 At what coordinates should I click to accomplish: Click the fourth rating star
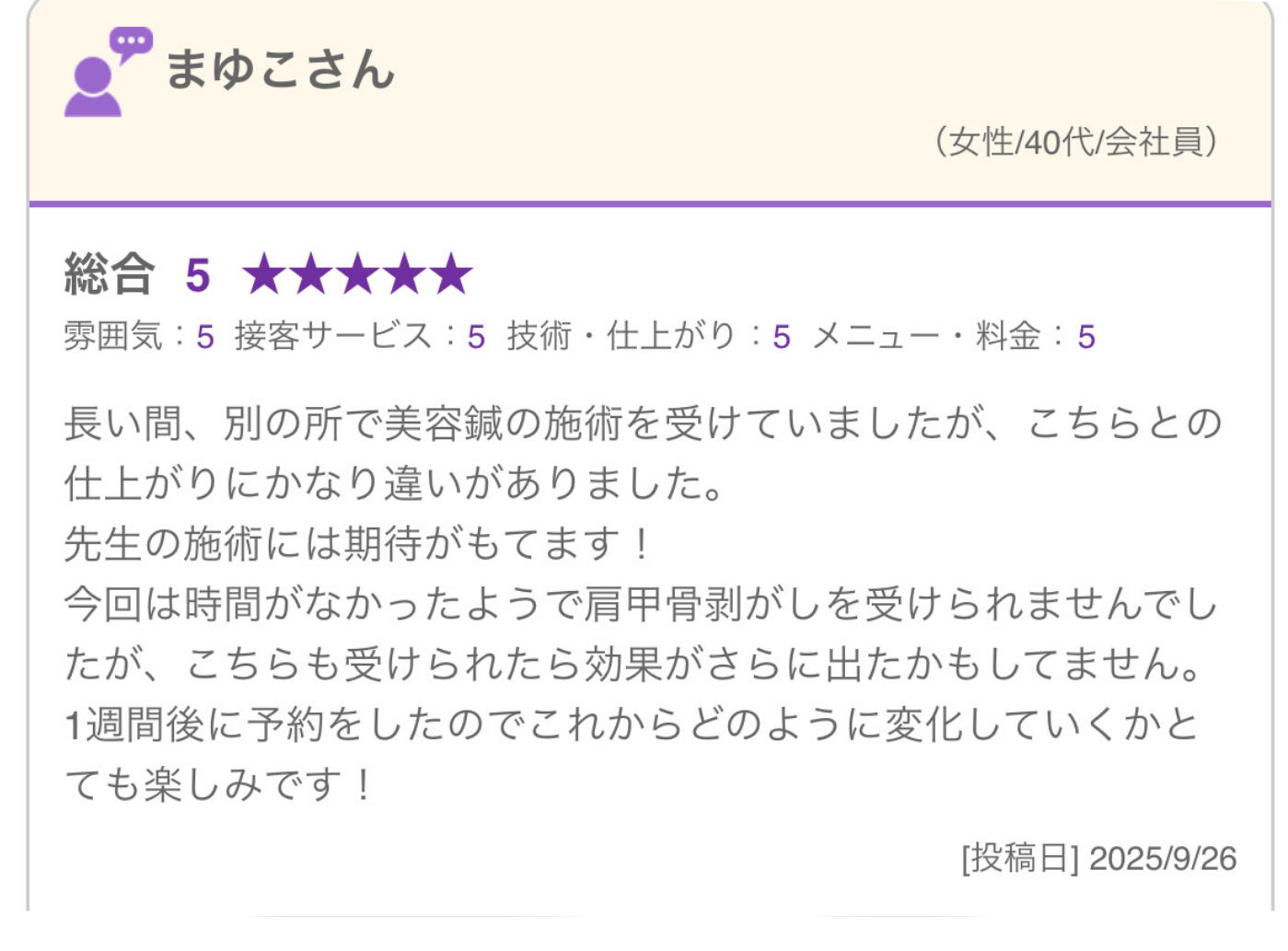tap(405, 274)
